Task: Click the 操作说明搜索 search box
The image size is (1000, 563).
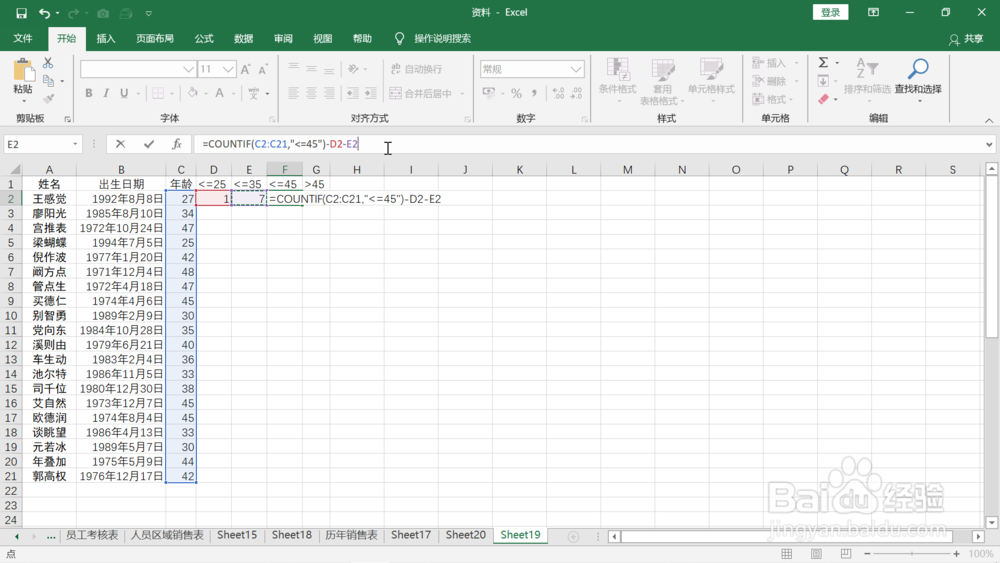Action: coord(442,38)
